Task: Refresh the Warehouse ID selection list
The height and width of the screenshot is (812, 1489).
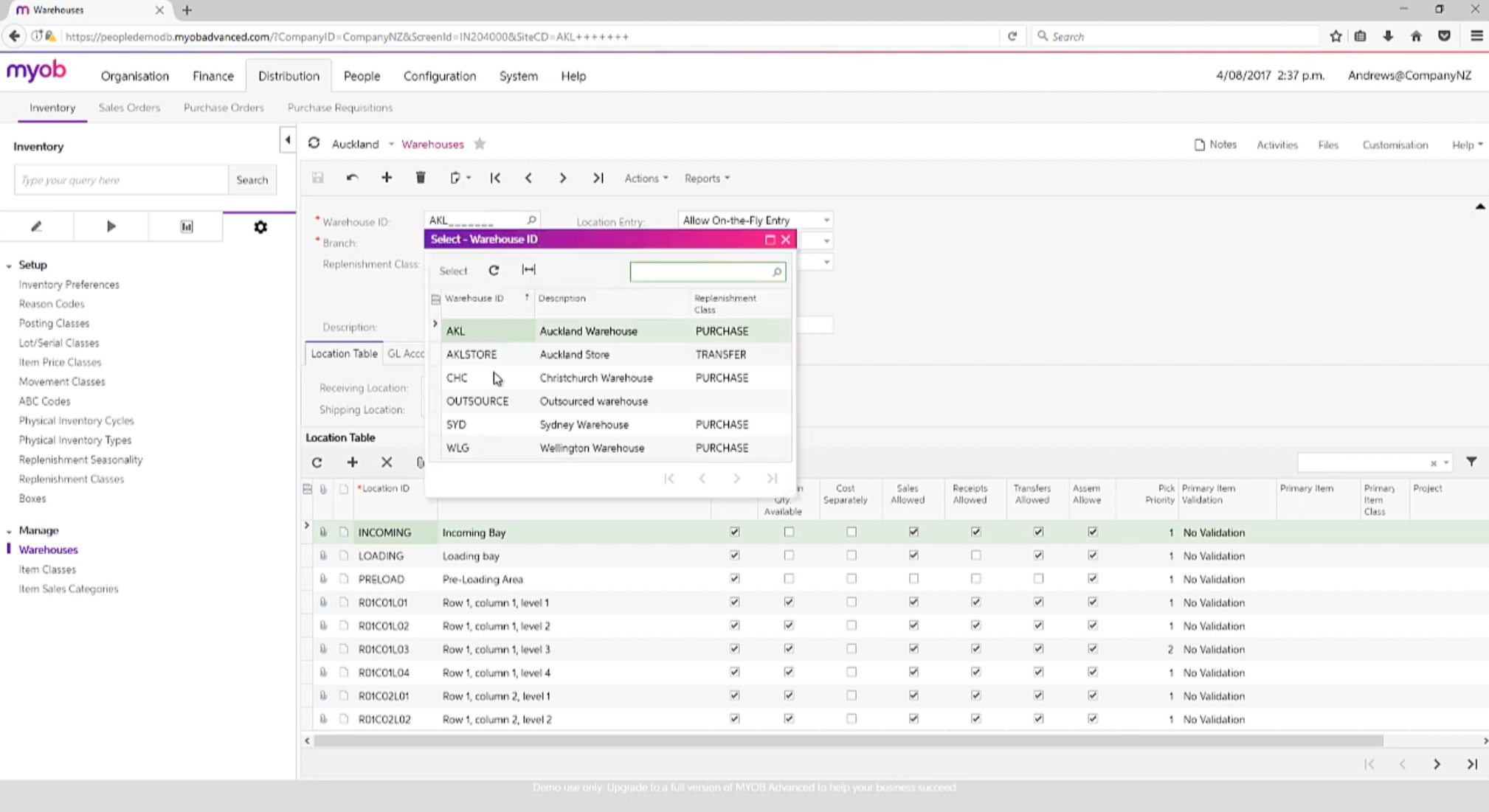Action: [493, 270]
